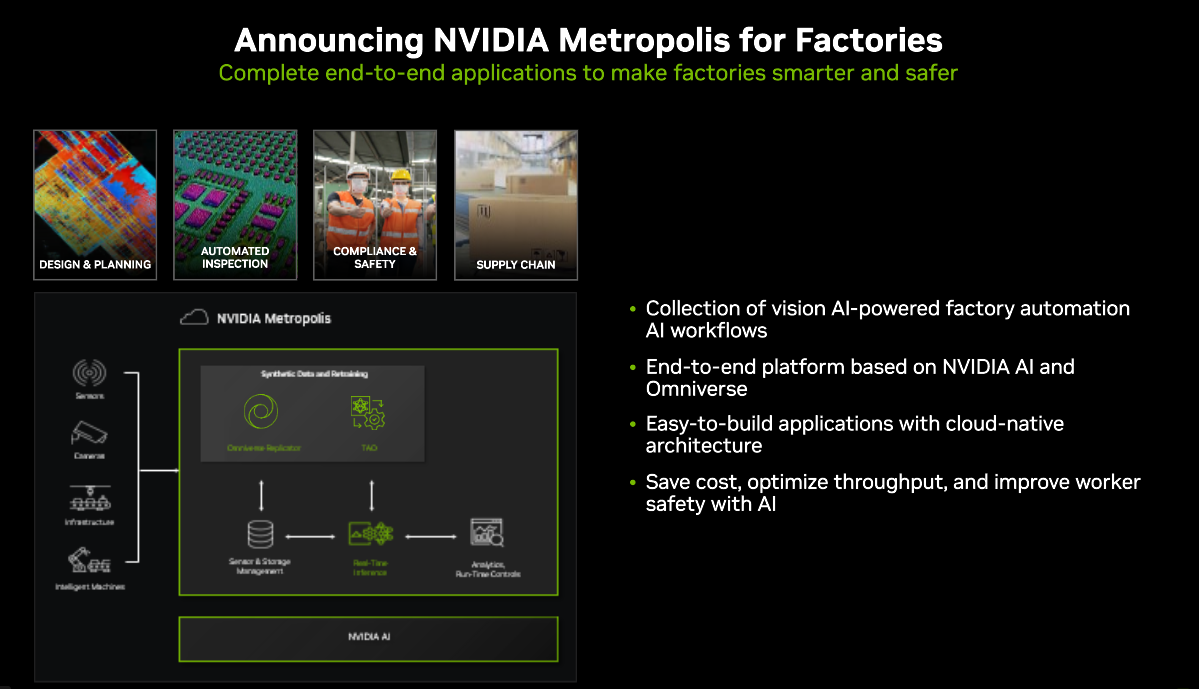Click the bullet about saving cost with AI
Screen dimensions: 1199x689
892,492
